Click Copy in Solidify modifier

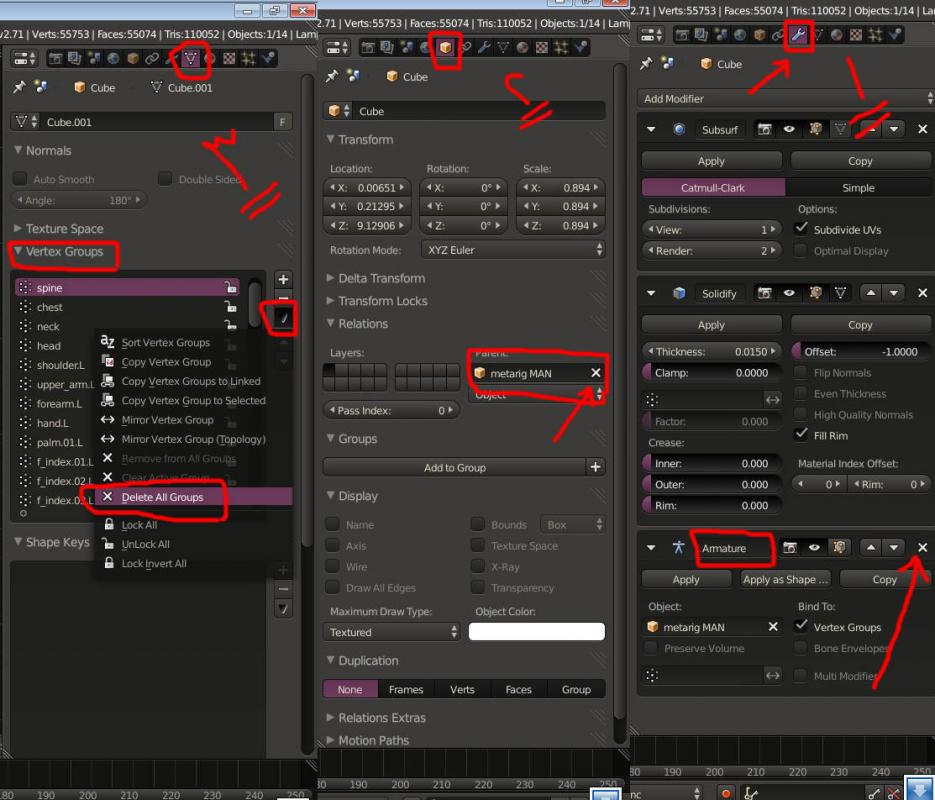coord(860,325)
